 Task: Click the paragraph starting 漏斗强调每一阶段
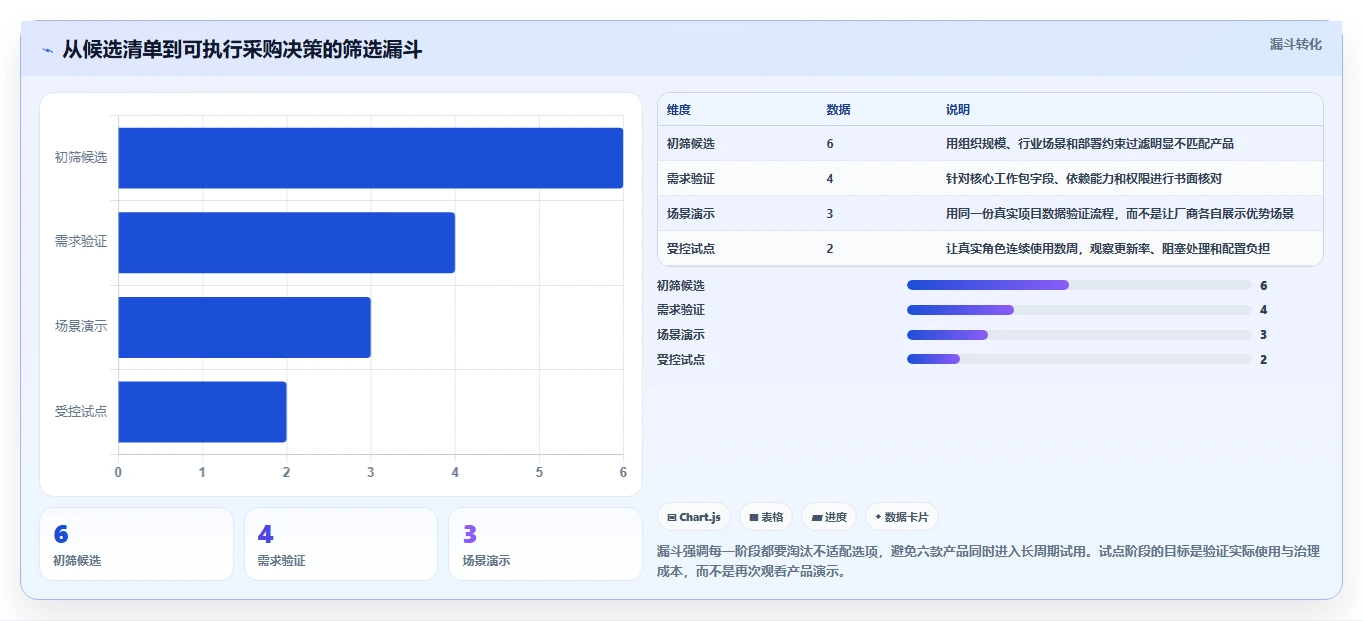point(988,561)
